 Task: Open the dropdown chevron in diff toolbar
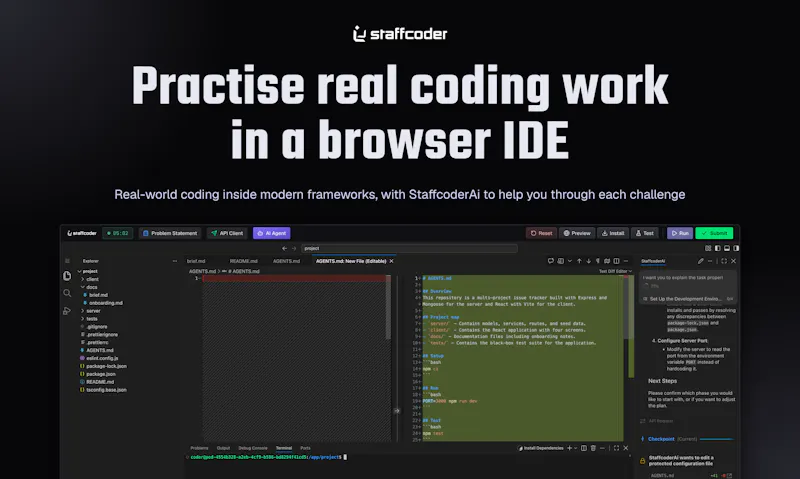coord(570,261)
